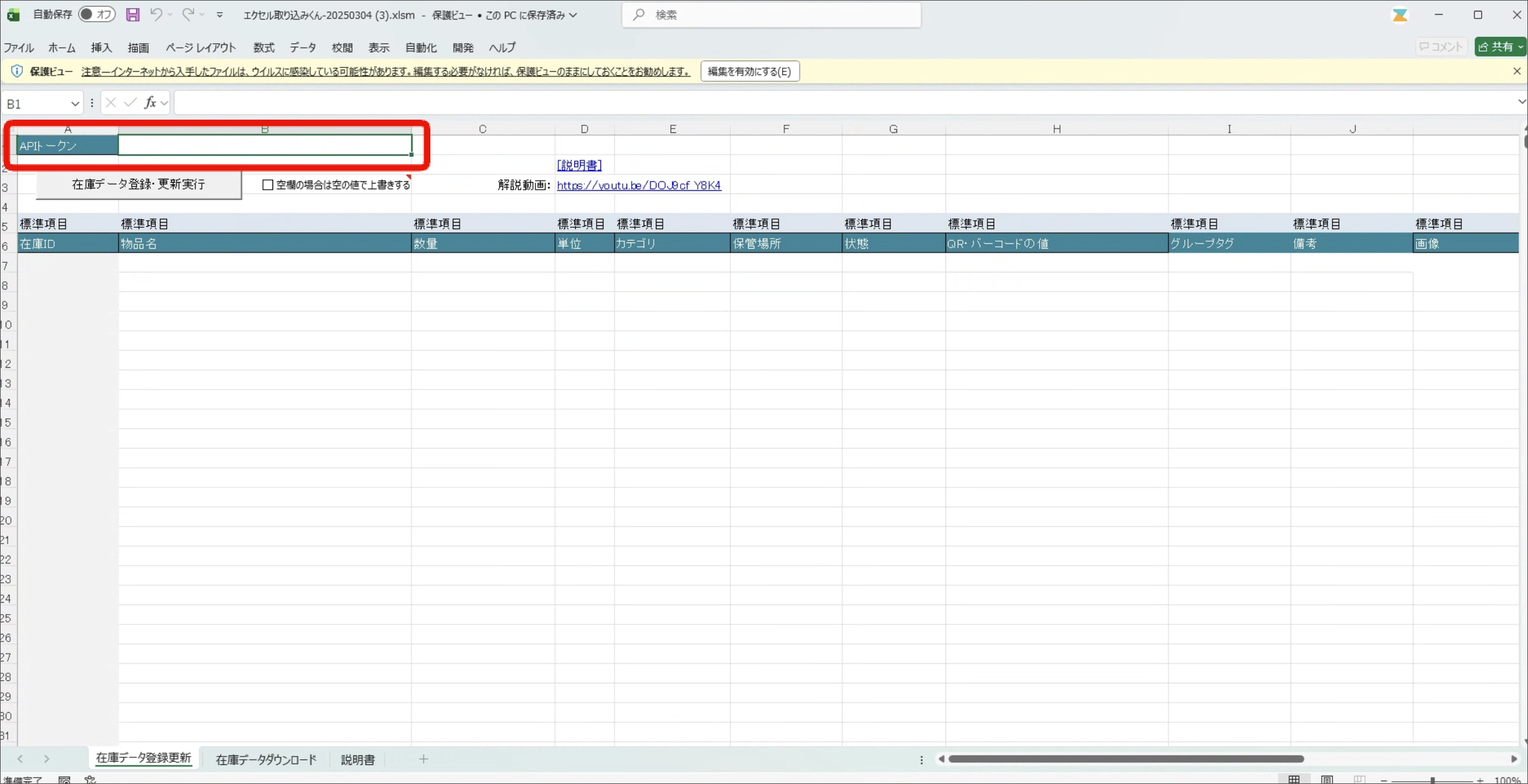Switch to 在庫データダウンロード sheet tab
Viewport: 1528px width, 784px height.
(266, 759)
